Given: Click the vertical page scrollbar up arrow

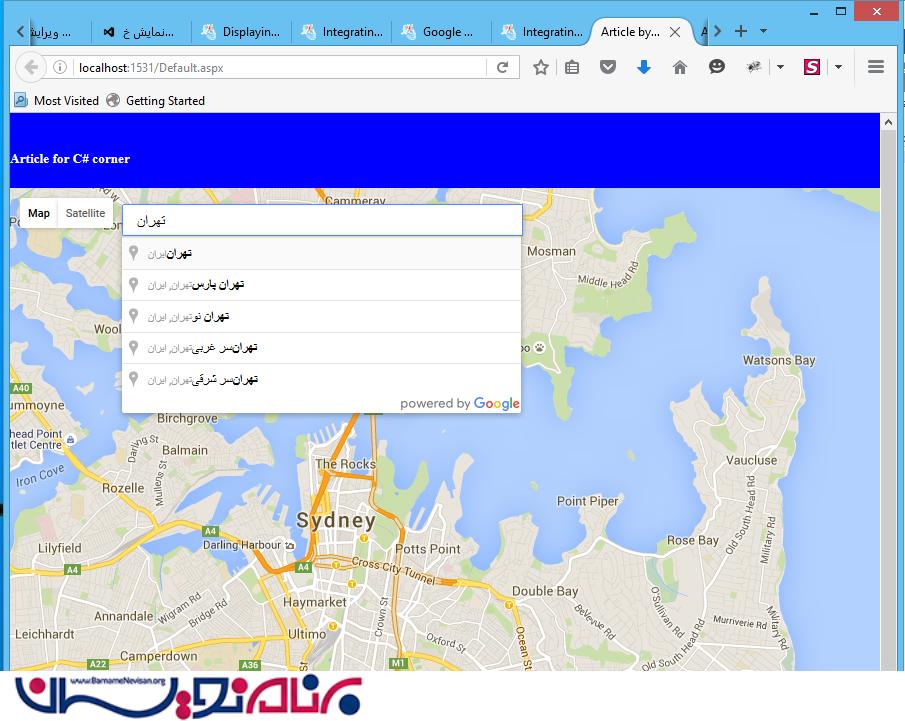Looking at the screenshot, I should 888,123.
